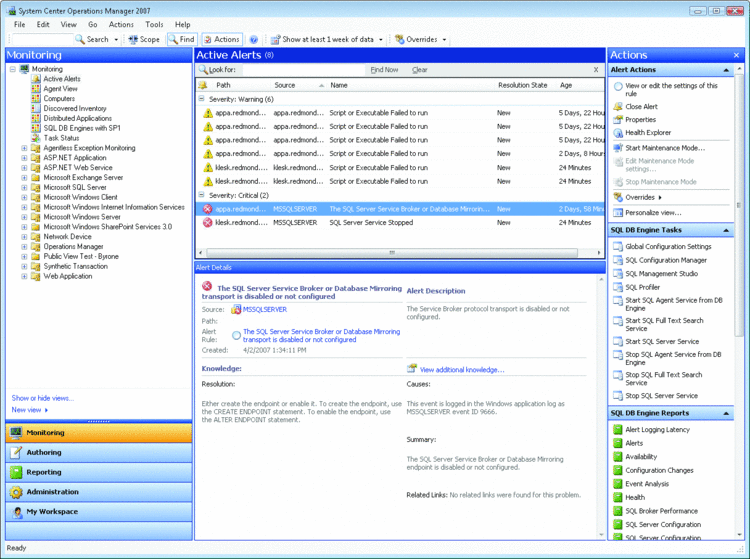Switch to the Reporting pane
The width and height of the screenshot is (750, 559).
99,472
